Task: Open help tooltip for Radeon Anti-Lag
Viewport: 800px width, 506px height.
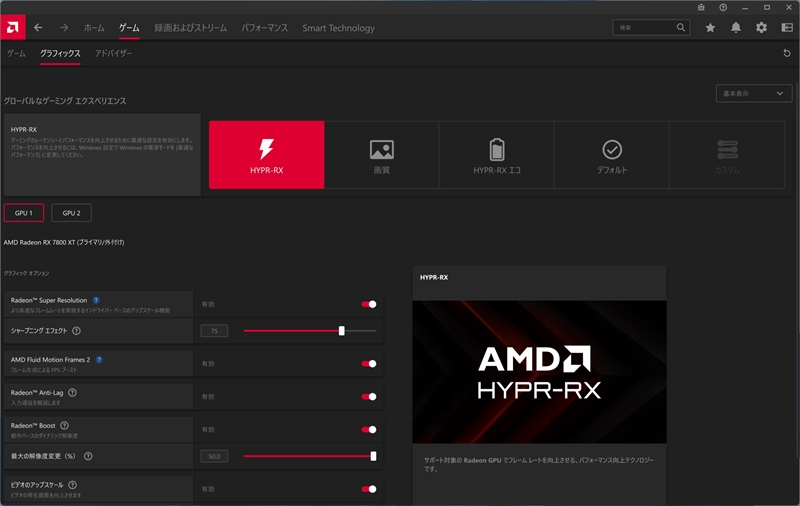Action: pyautogui.click(x=72, y=392)
